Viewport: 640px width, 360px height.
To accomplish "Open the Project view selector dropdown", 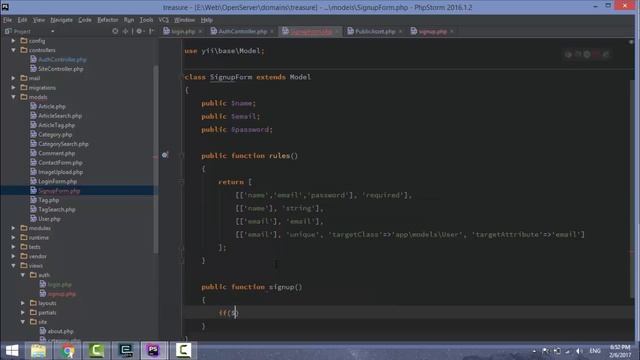I will pyautogui.click(x=53, y=31).
